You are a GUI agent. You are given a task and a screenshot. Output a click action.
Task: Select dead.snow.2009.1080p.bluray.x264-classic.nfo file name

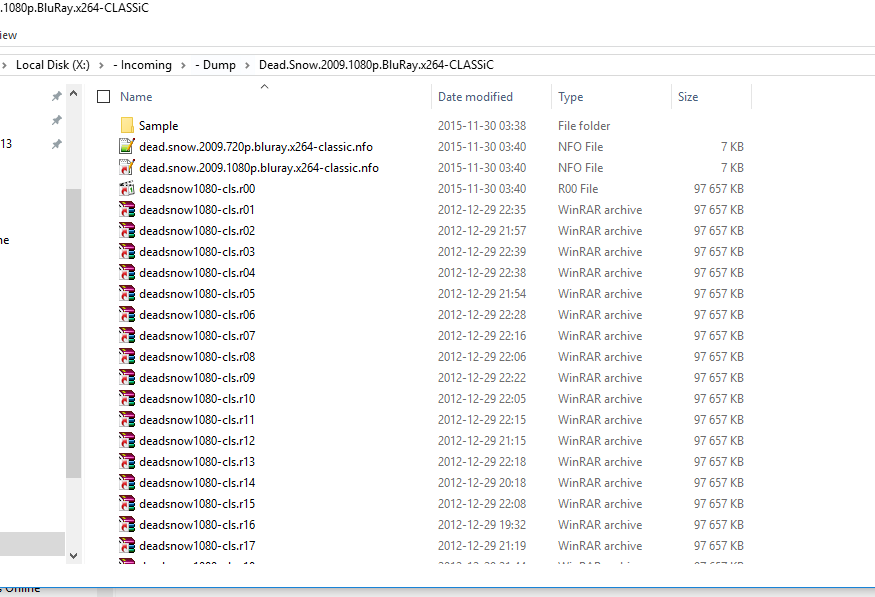point(259,167)
